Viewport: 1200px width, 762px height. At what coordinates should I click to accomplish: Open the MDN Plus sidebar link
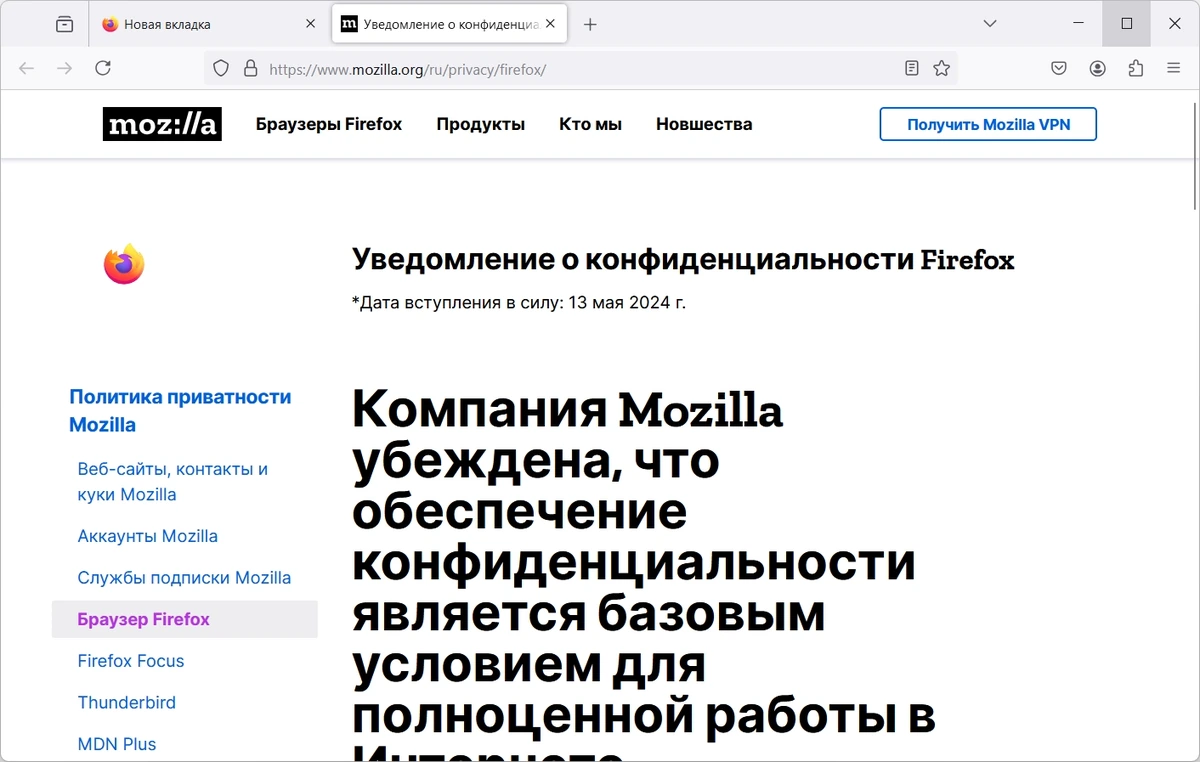pos(117,744)
